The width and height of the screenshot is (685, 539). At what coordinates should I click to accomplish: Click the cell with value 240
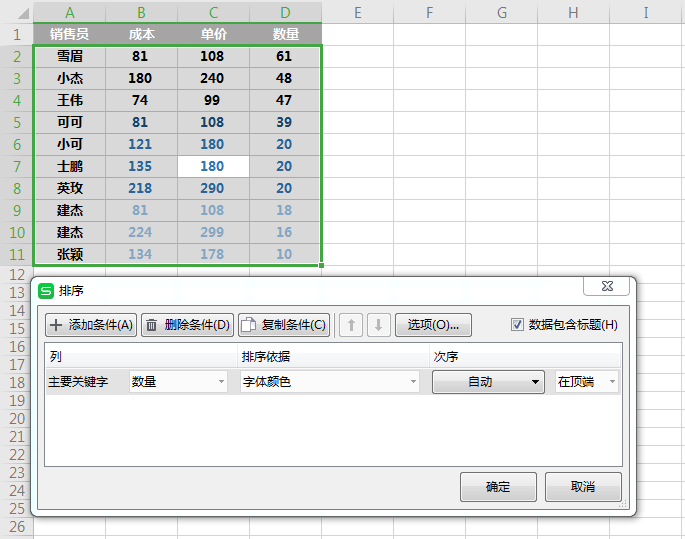pyautogui.click(x=213, y=78)
